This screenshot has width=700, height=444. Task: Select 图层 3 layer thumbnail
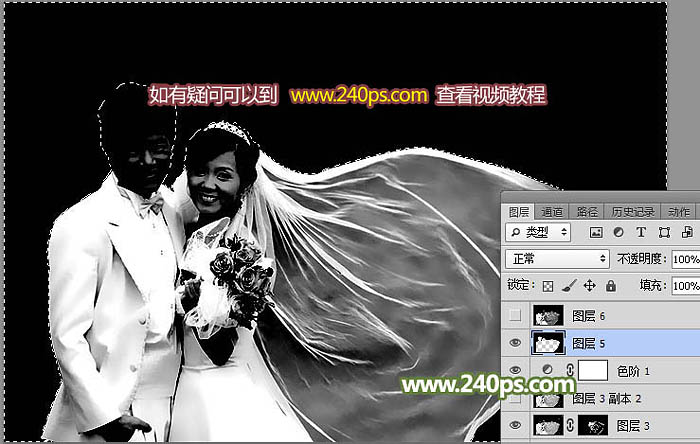pos(548,425)
